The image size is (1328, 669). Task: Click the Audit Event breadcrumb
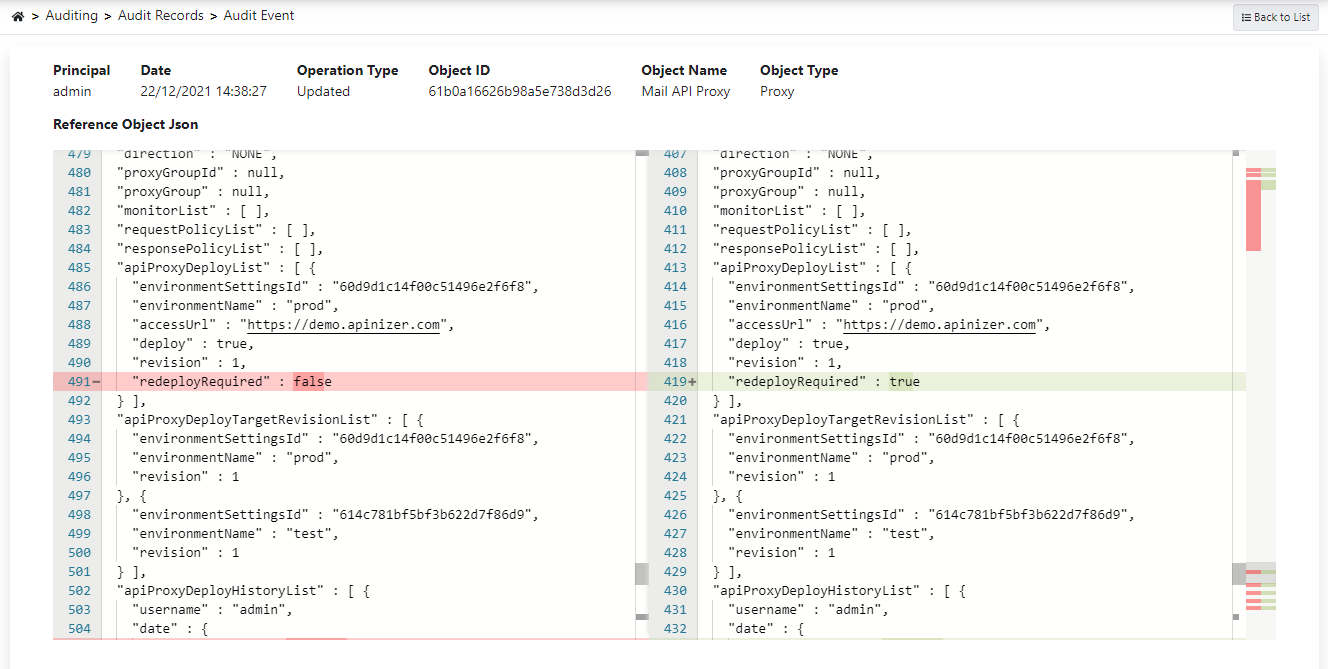click(259, 16)
